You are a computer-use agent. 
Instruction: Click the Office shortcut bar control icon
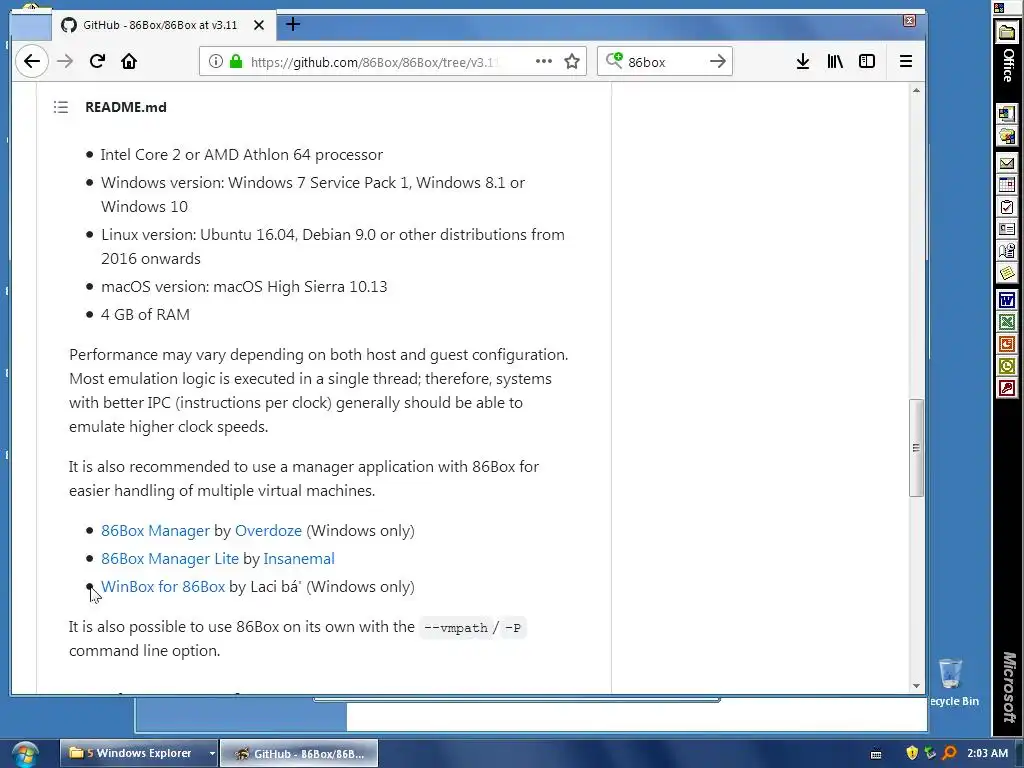click(x=999, y=8)
